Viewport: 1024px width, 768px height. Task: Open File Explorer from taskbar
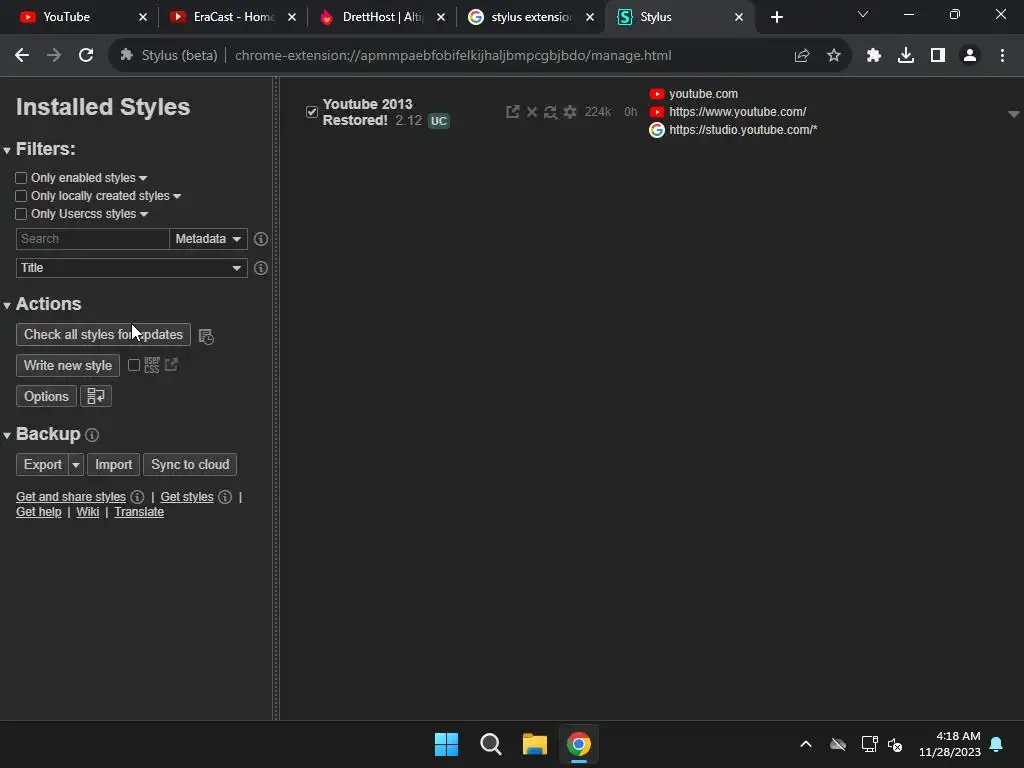[x=535, y=744]
